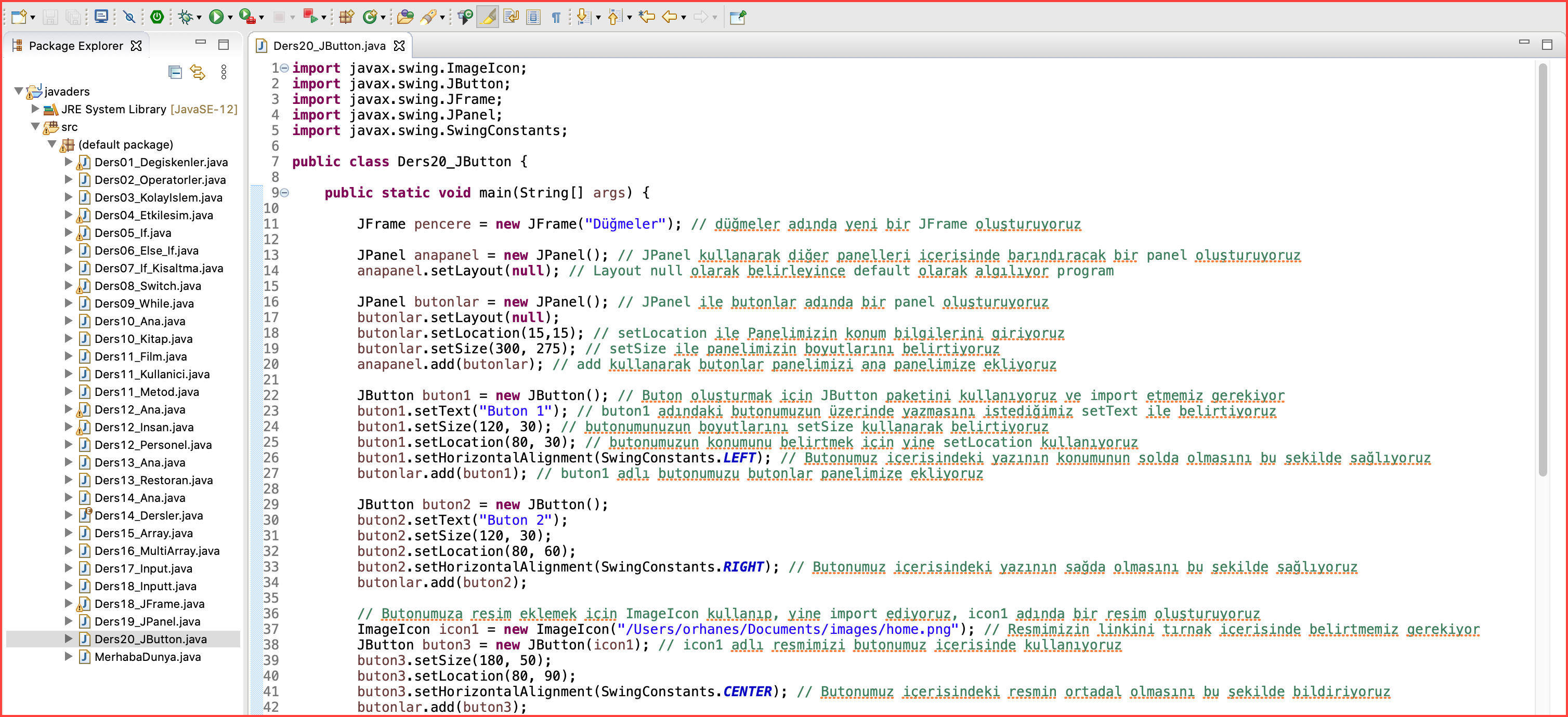Collapse the src folder
The image size is (1568, 717).
click(x=35, y=126)
